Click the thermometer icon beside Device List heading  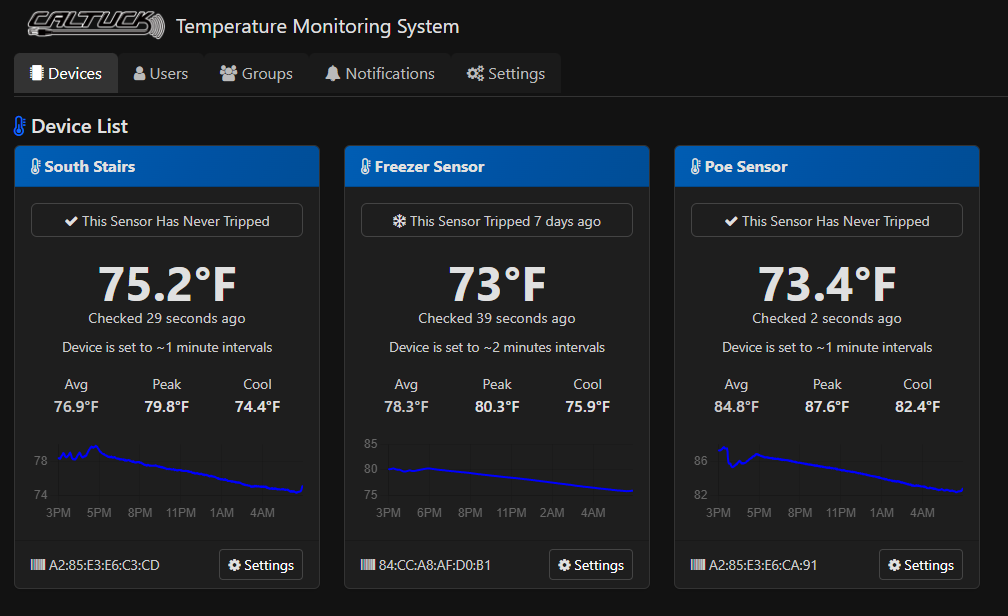pyautogui.click(x=19, y=126)
